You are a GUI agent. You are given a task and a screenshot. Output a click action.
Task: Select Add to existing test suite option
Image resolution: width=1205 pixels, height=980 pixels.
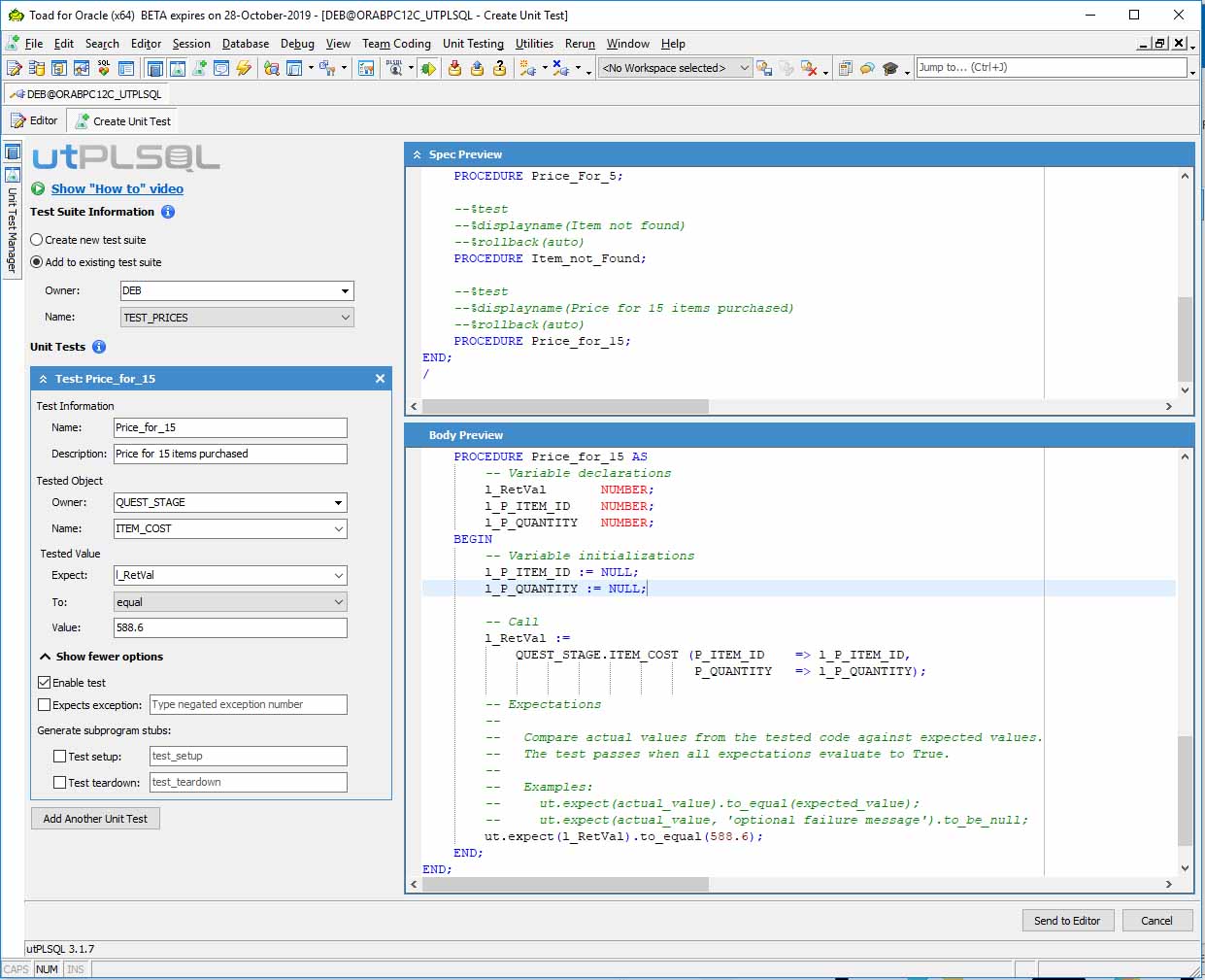click(x=37, y=262)
